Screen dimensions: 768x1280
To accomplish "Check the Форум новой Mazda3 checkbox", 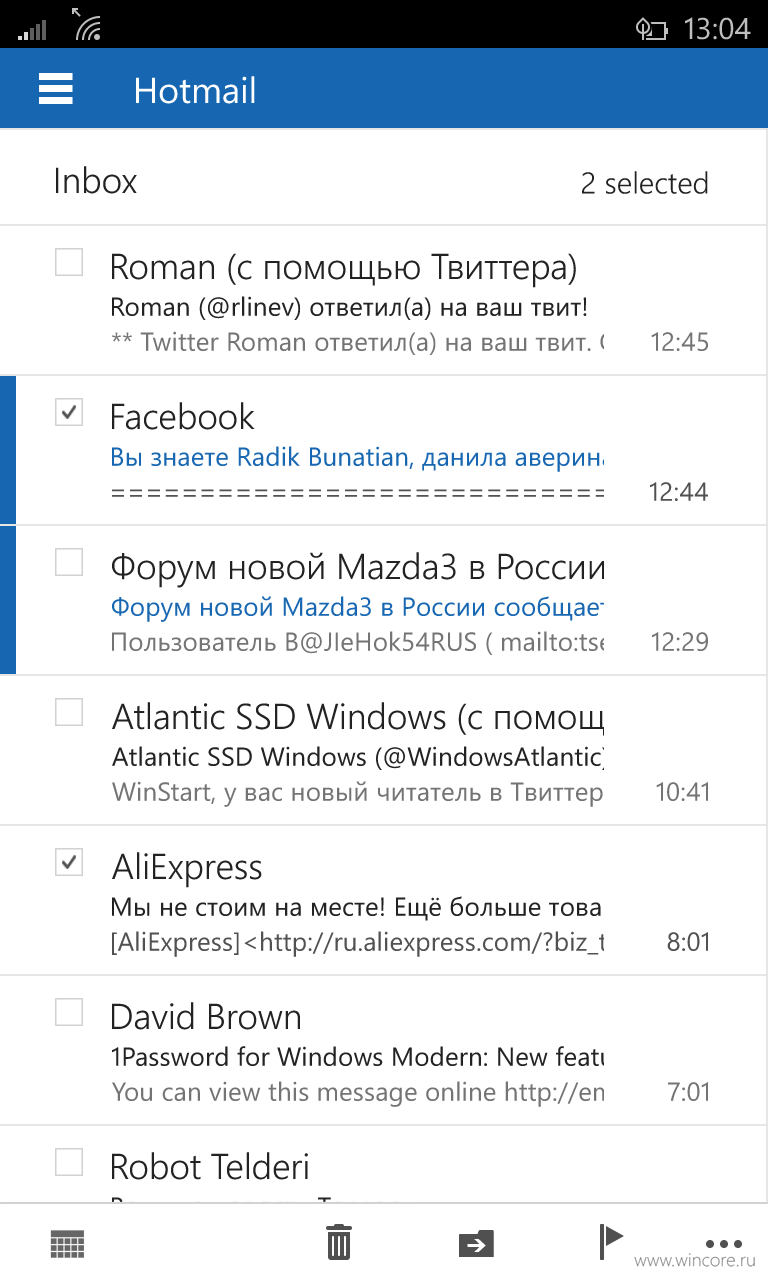I will [68, 562].
